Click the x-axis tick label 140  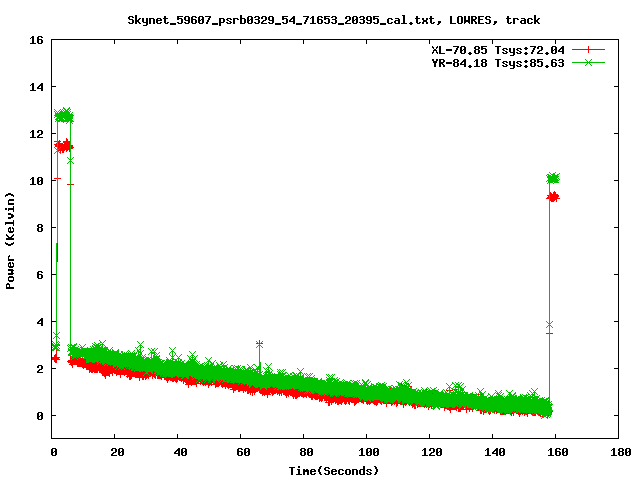tap(495, 452)
